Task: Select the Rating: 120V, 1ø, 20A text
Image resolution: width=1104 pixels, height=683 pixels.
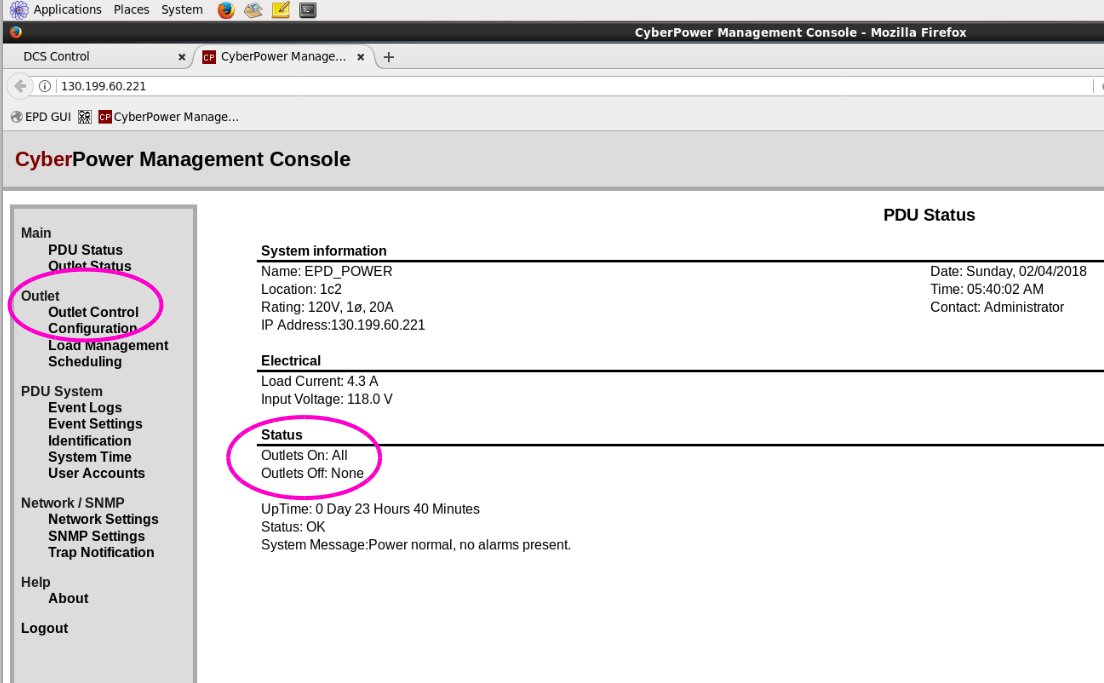Action: [327, 307]
